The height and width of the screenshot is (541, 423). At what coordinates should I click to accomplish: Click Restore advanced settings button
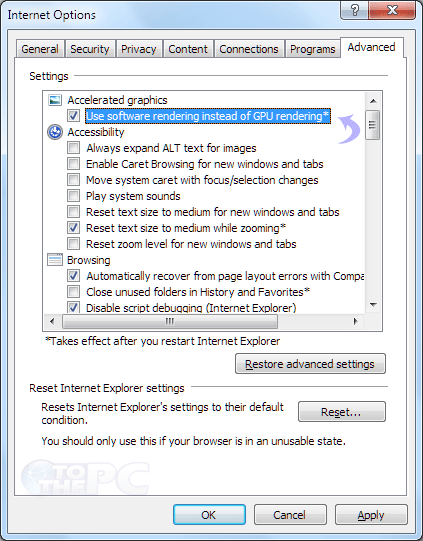click(x=310, y=364)
